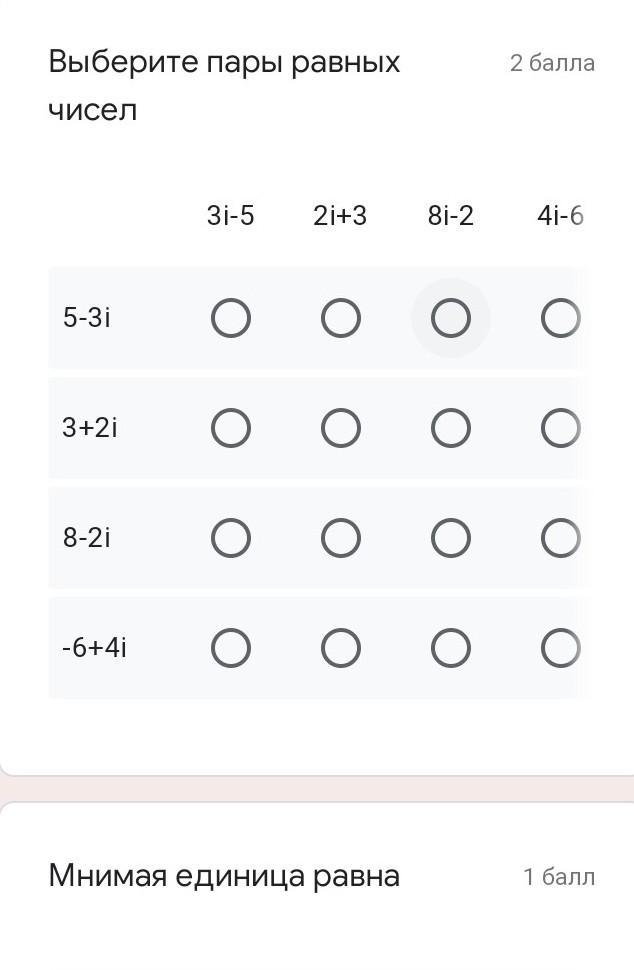Image resolution: width=634 pixels, height=970 pixels.
Task: Click the 'Мнимая единица равна' question title
Action: 224,876
